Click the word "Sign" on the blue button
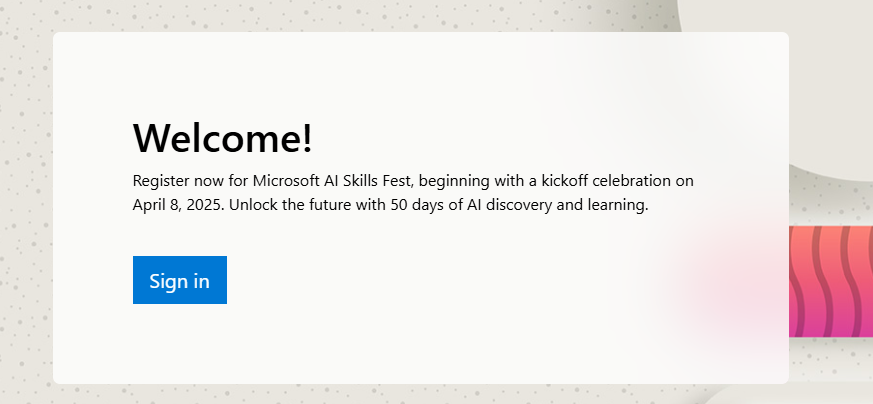 coord(166,281)
